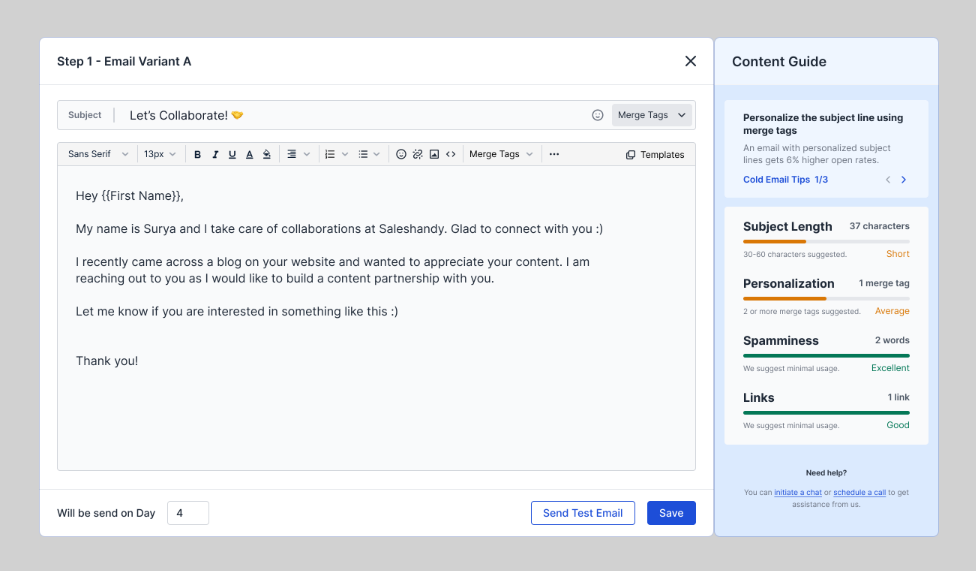Open the Templates library
This screenshot has height=571, width=976.
click(655, 154)
